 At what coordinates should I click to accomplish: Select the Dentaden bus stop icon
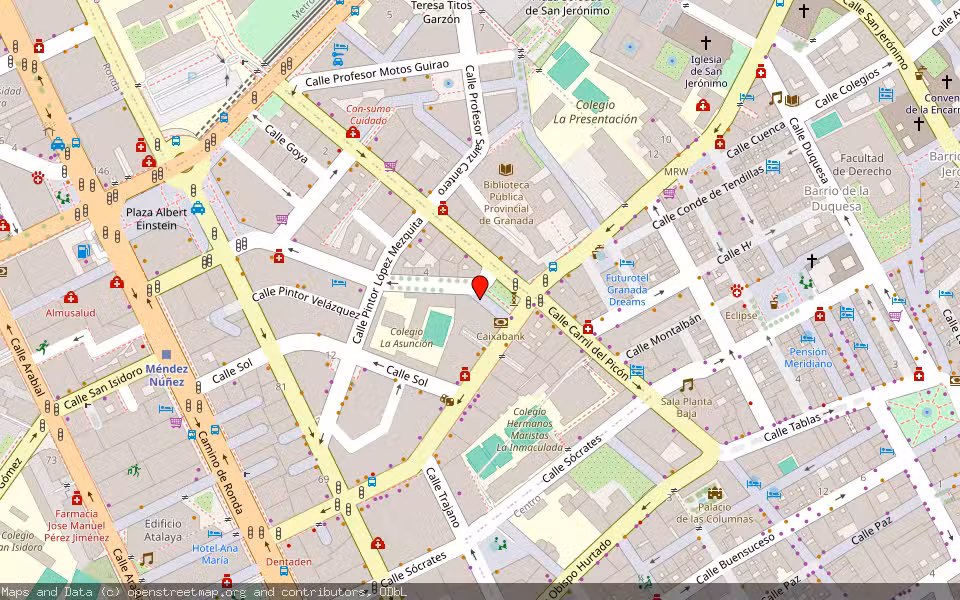pos(284,571)
